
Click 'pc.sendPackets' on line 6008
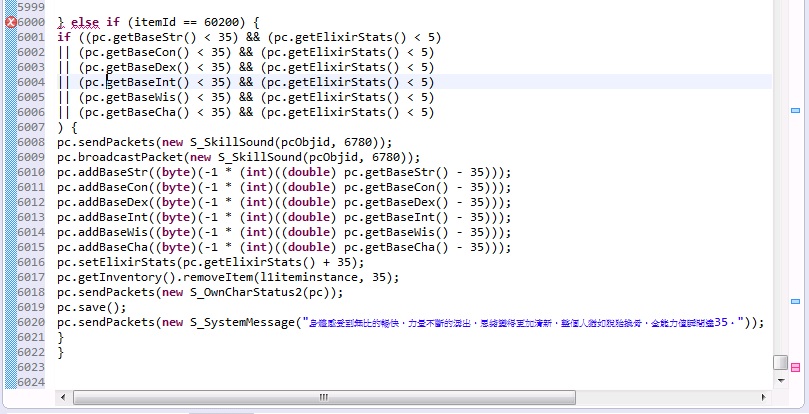click(x=106, y=142)
